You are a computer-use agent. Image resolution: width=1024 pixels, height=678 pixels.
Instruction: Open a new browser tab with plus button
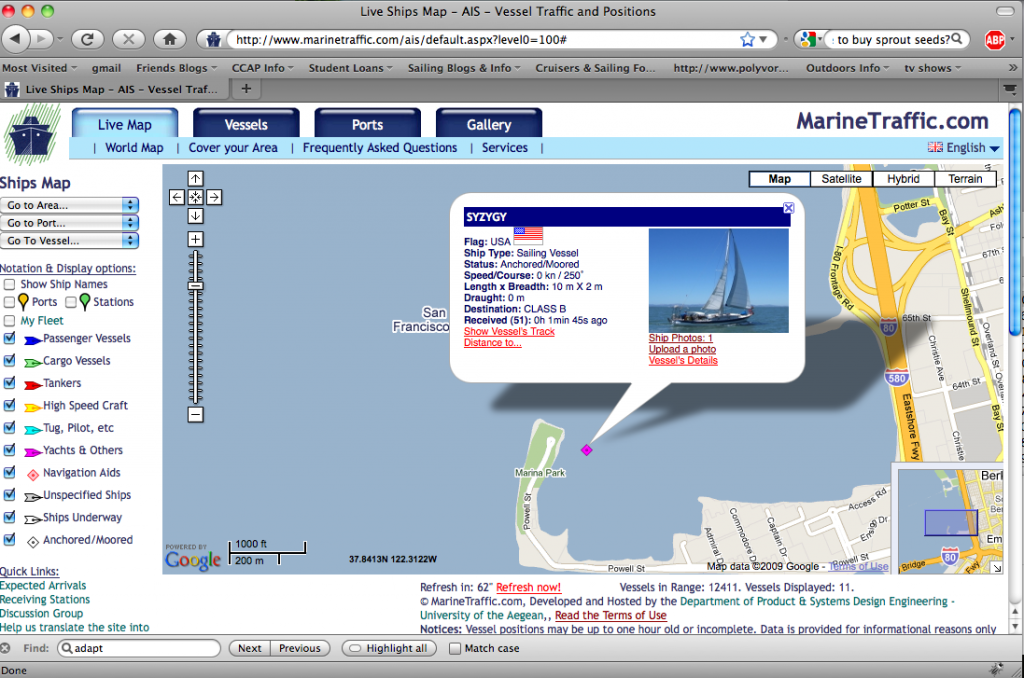click(246, 89)
